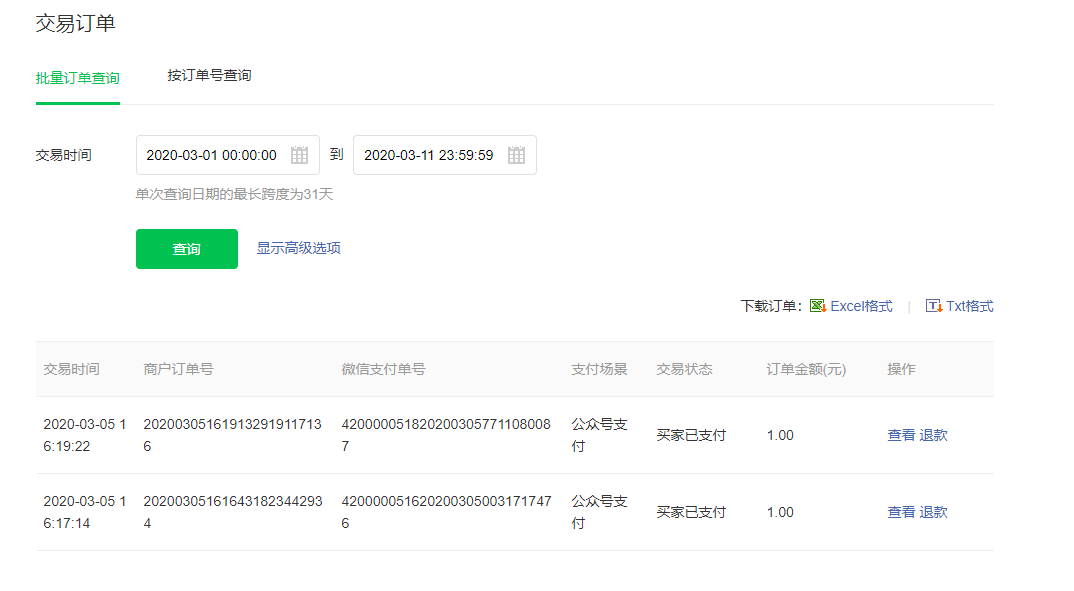Click the 交易状态 column header
Viewport: 1074px width, 591px height.
point(684,369)
